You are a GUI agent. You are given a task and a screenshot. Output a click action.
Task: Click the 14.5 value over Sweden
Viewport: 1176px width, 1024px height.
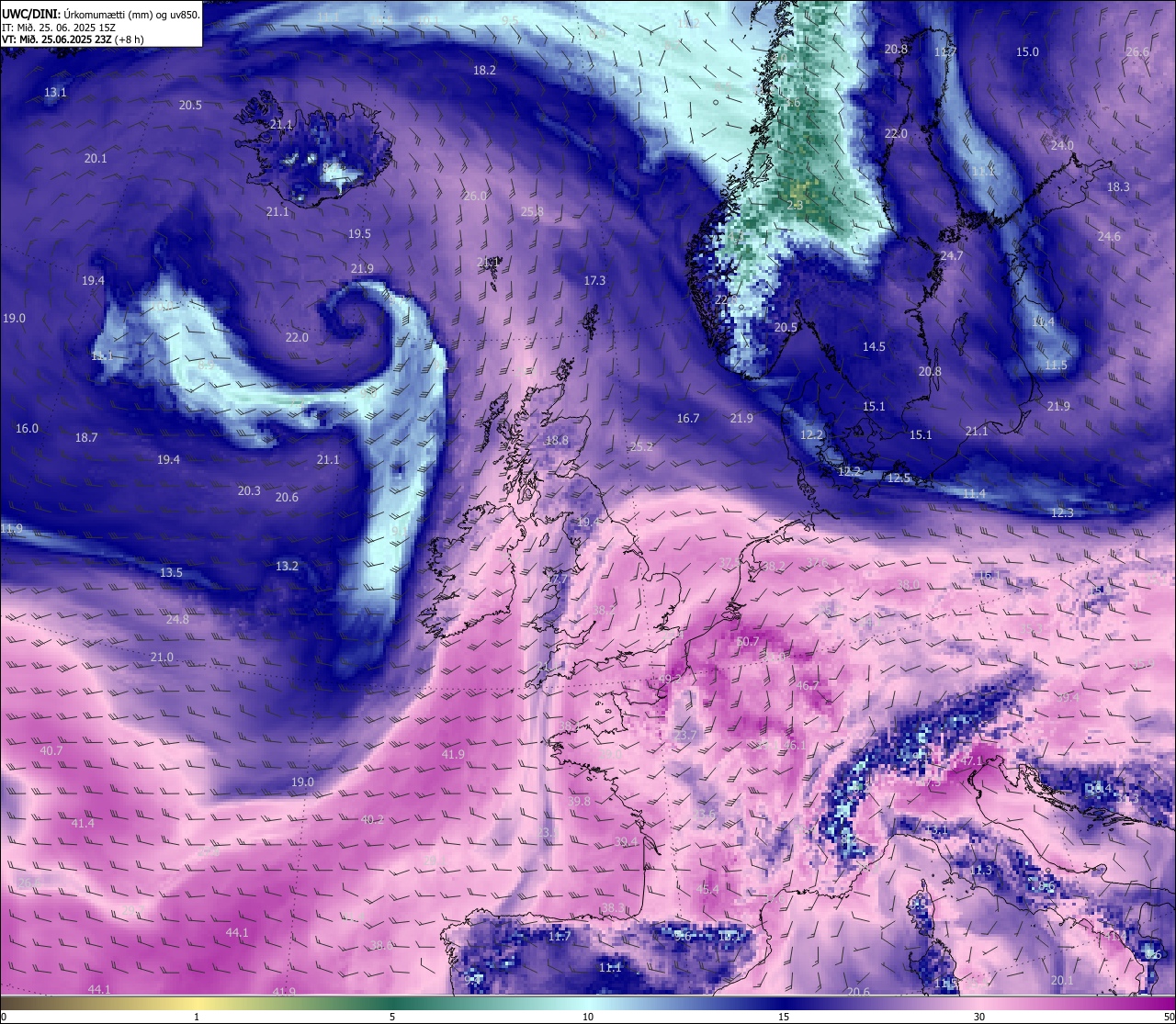874,347
